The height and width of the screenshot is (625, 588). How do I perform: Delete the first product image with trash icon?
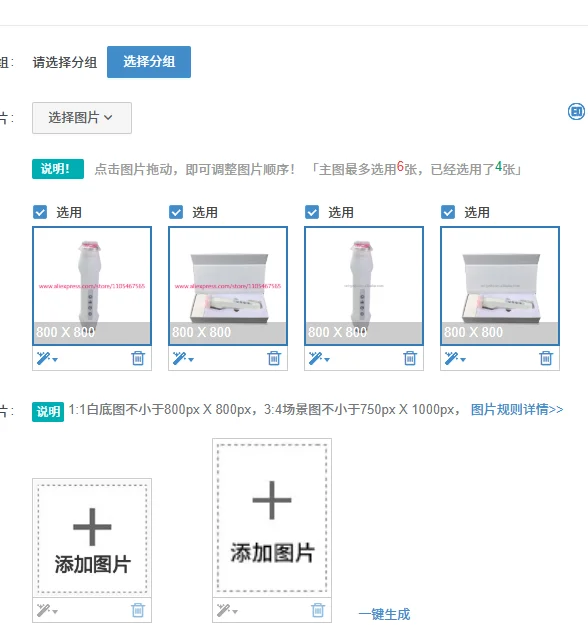[138, 358]
